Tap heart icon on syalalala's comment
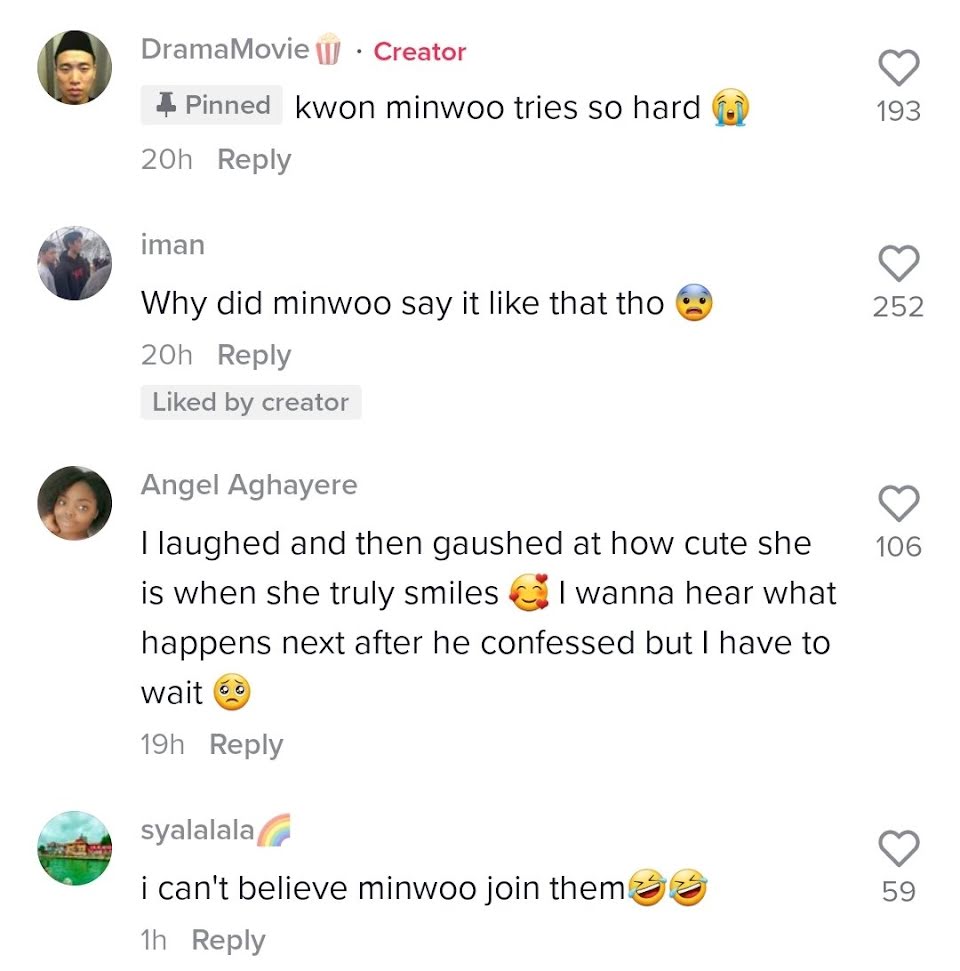This screenshot has height=971, width=960. pyautogui.click(x=898, y=848)
